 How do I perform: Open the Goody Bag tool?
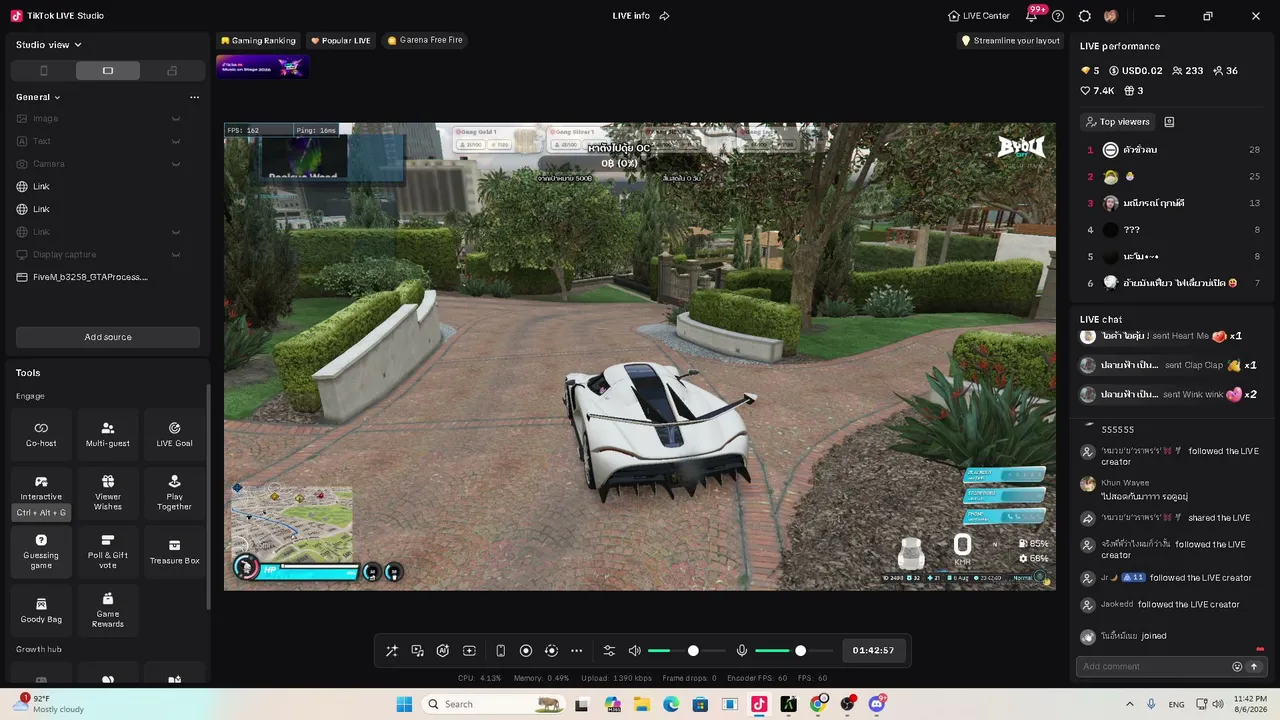point(41,610)
